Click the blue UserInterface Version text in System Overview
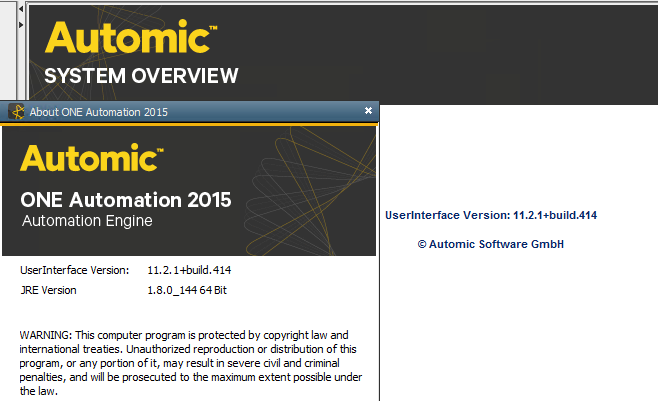The width and height of the screenshot is (658, 401). click(x=491, y=216)
